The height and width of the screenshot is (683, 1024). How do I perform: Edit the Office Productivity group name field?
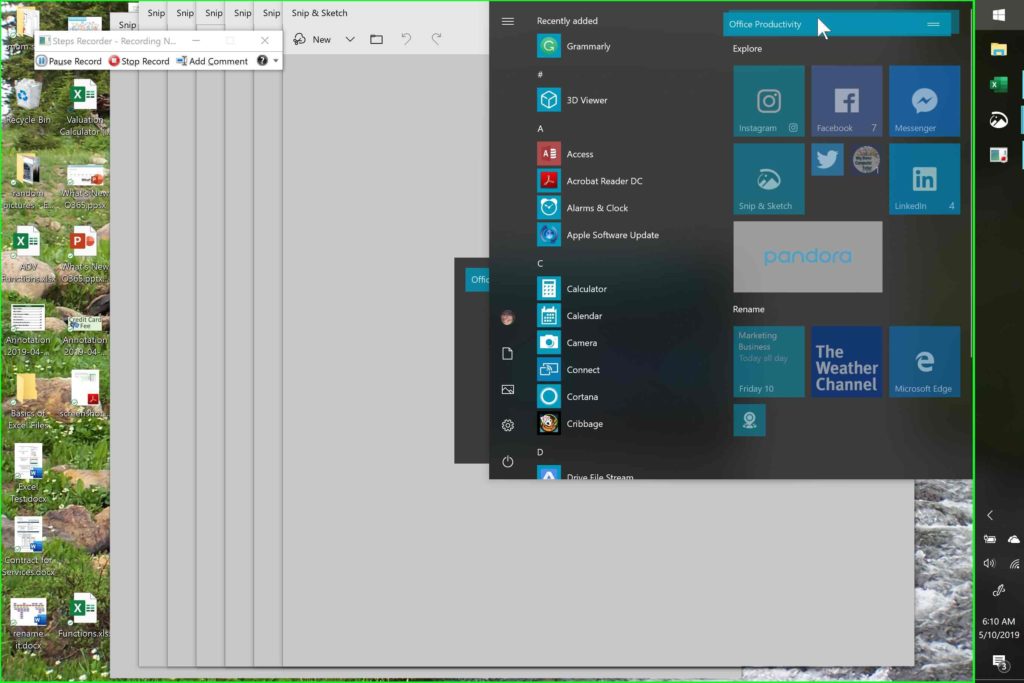(837, 24)
